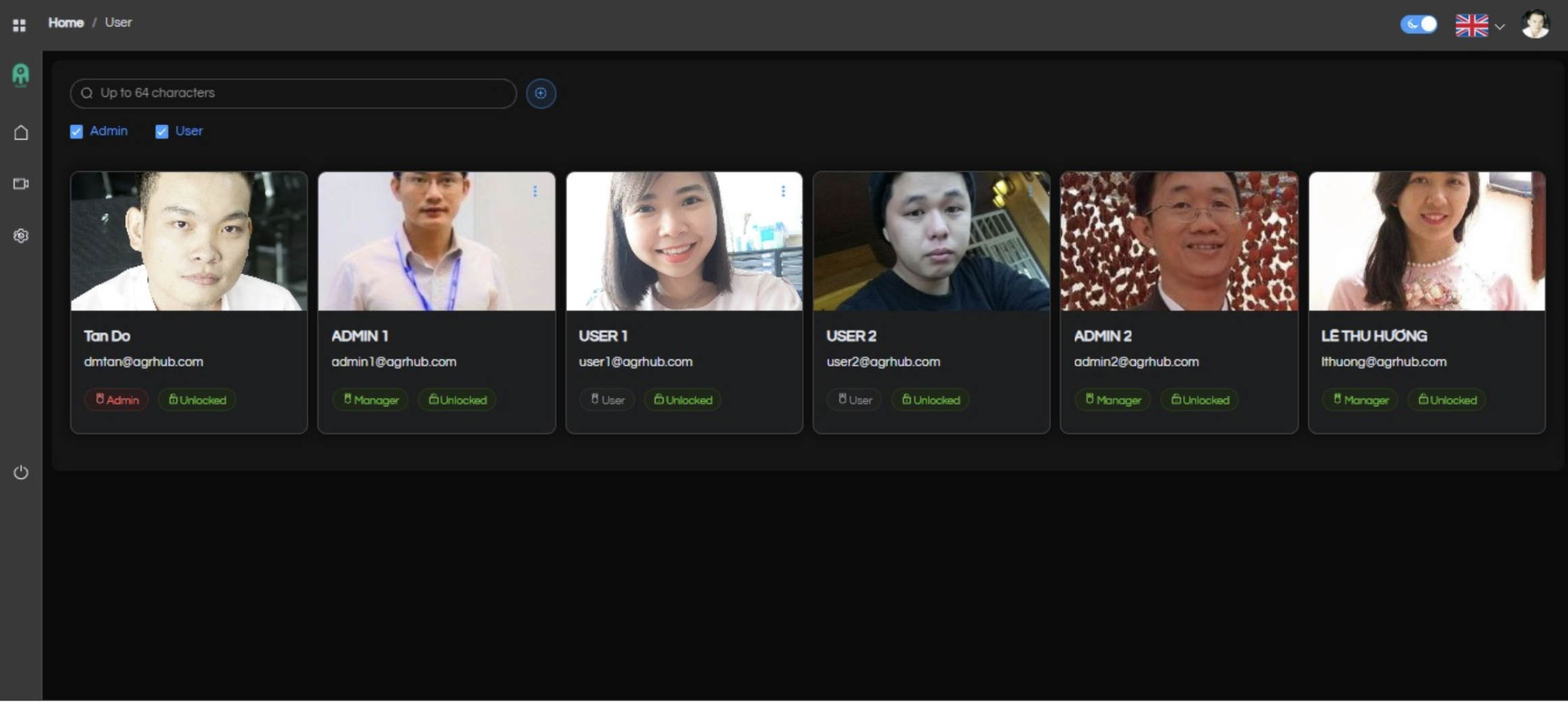Click ADMIN 1's Manager badge
1568x705 pixels.
point(370,400)
